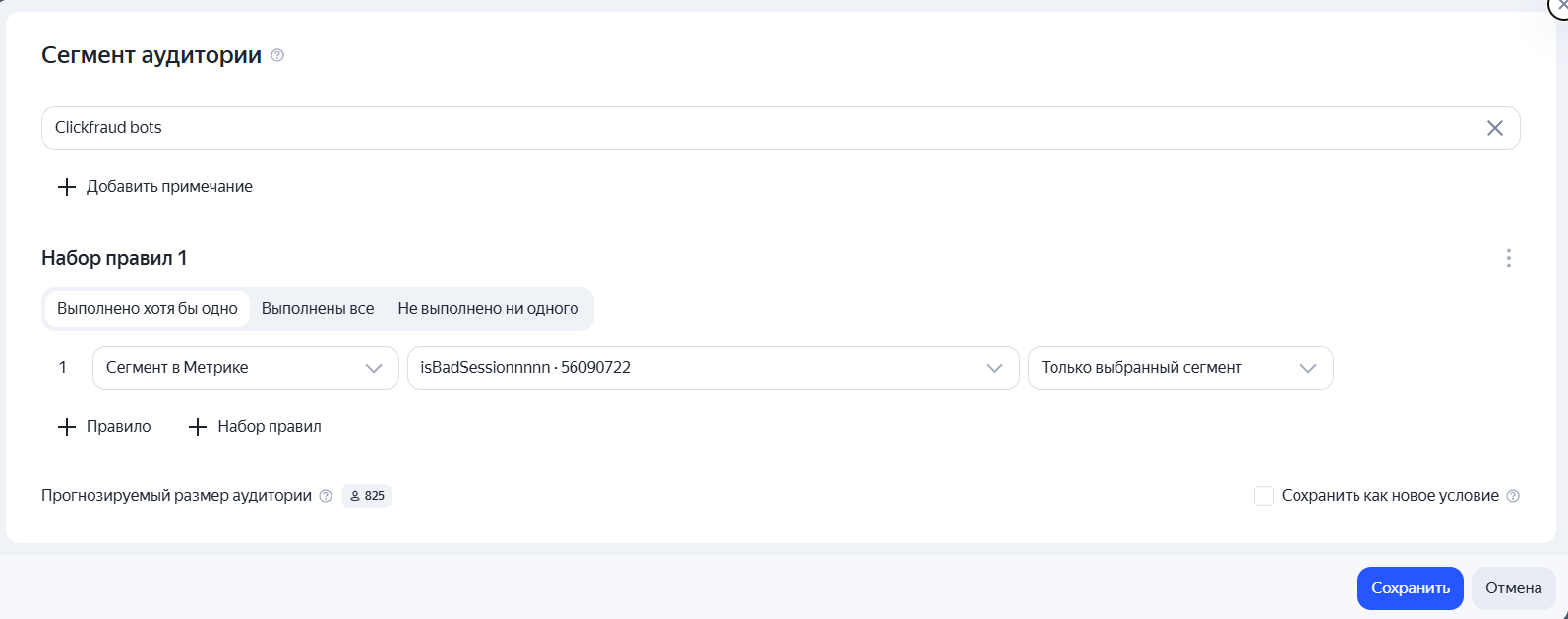Click plus icon for Добавить примечание

(x=67, y=187)
